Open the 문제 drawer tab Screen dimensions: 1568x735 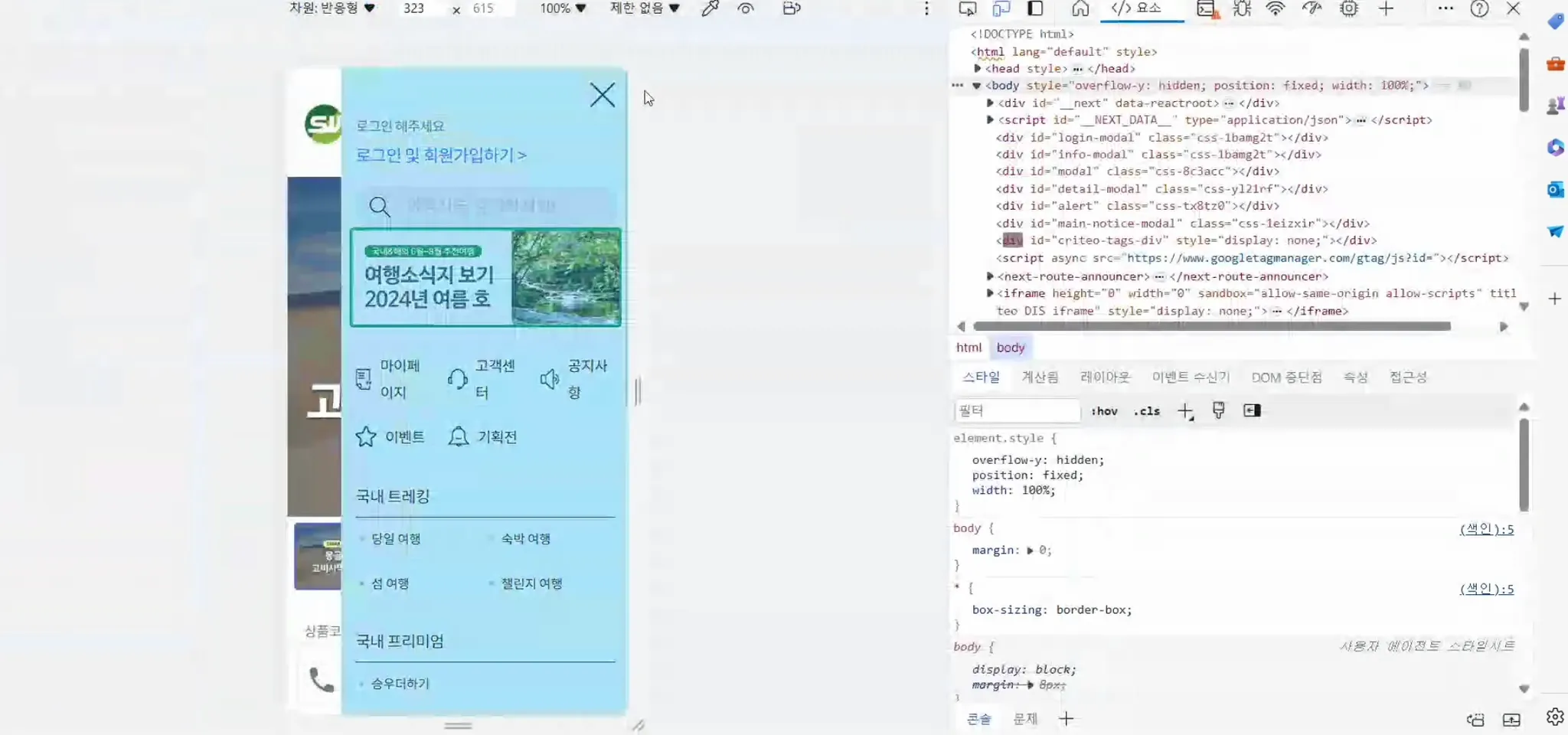coord(1025,719)
